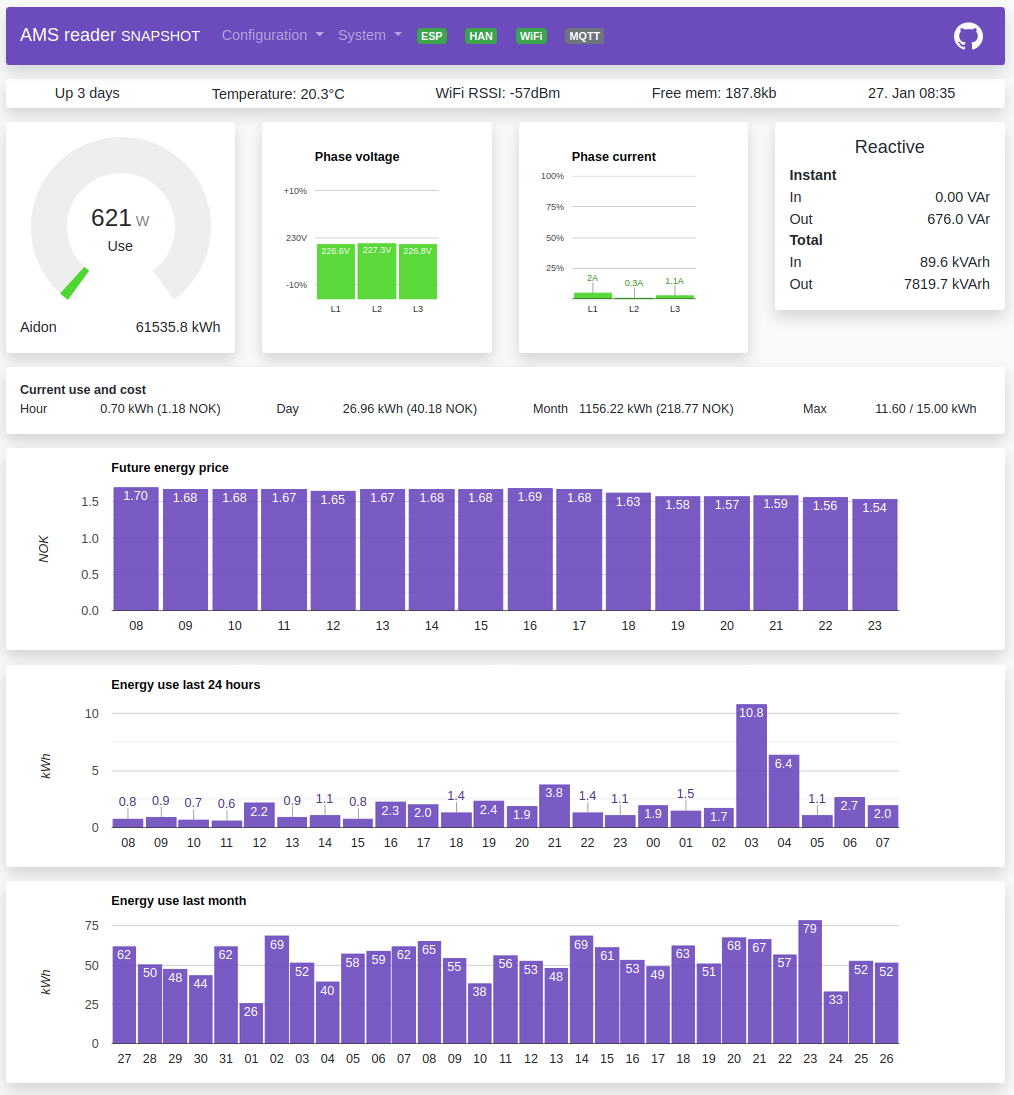The width and height of the screenshot is (1014, 1095).
Task: Click the 621 W power gauge
Action: click(x=121, y=219)
